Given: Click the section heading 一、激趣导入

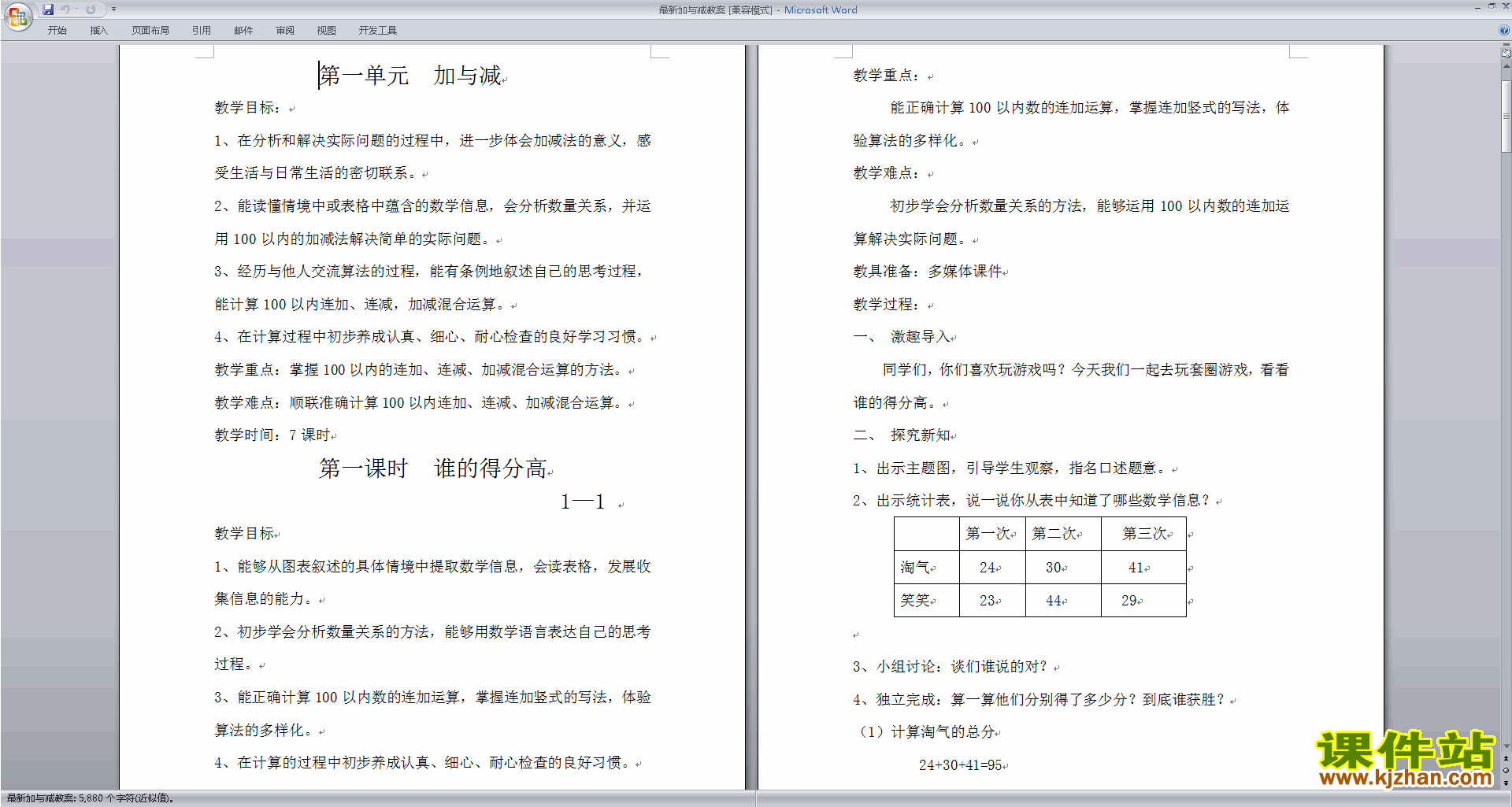Looking at the screenshot, I should point(902,337).
